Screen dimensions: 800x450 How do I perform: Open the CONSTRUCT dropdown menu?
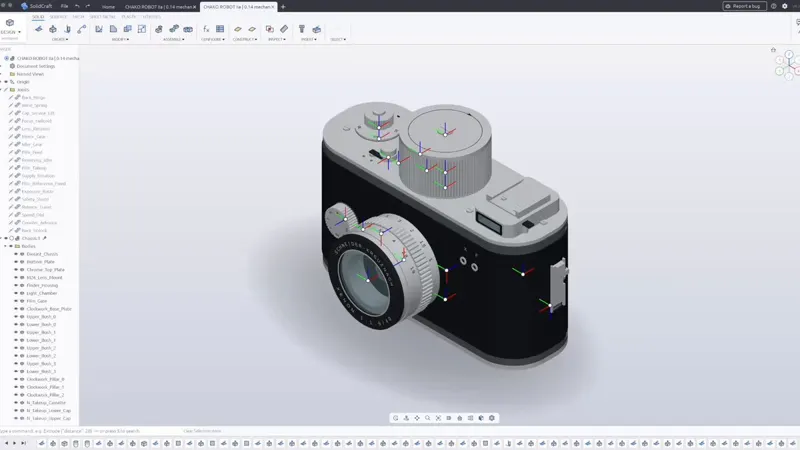click(245, 39)
